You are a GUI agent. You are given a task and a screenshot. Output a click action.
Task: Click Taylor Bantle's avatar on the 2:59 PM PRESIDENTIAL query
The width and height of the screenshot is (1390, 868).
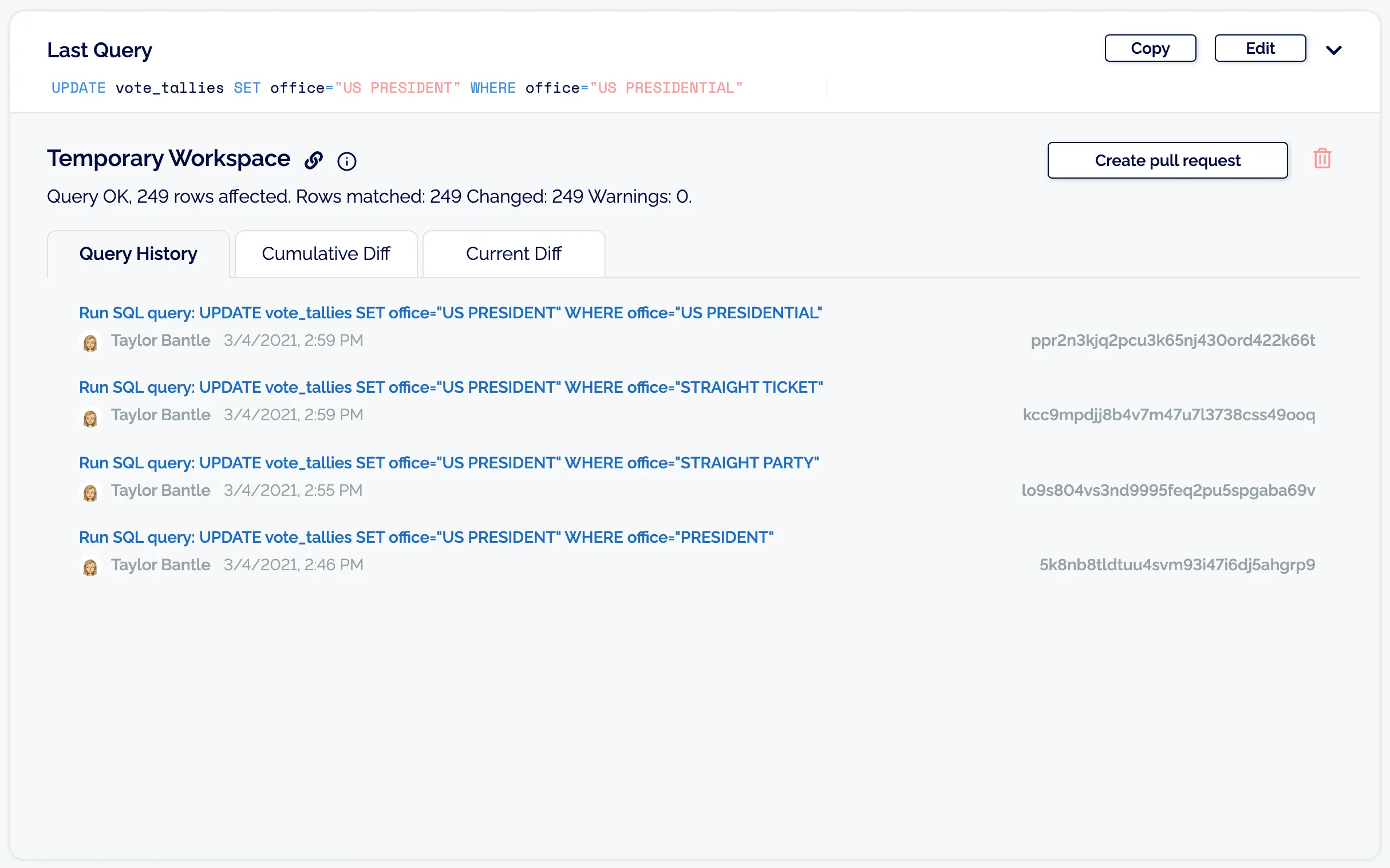click(x=90, y=342)
